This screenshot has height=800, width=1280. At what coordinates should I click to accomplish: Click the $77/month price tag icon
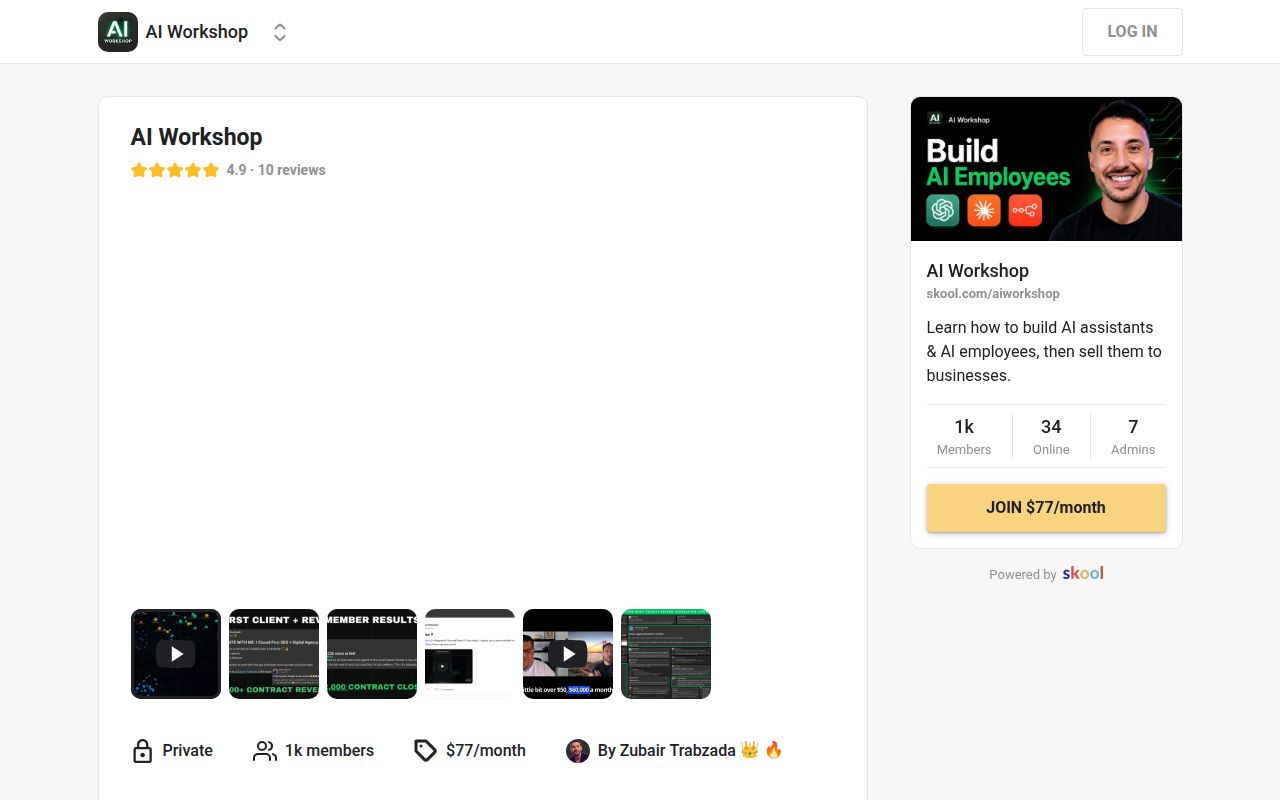(x=426, y=751)
